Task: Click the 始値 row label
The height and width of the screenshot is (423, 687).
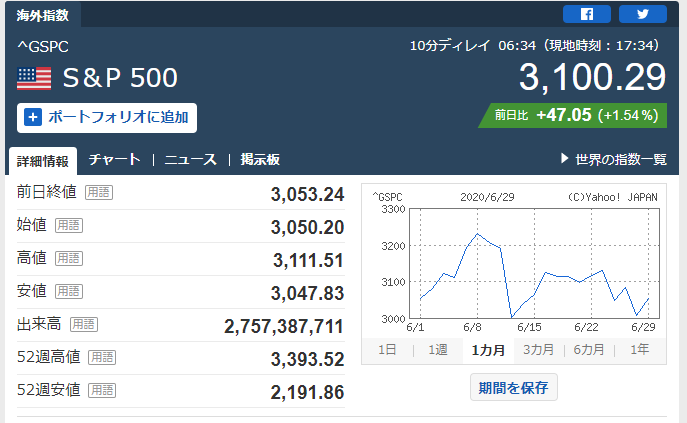Action: click(32, 225)
